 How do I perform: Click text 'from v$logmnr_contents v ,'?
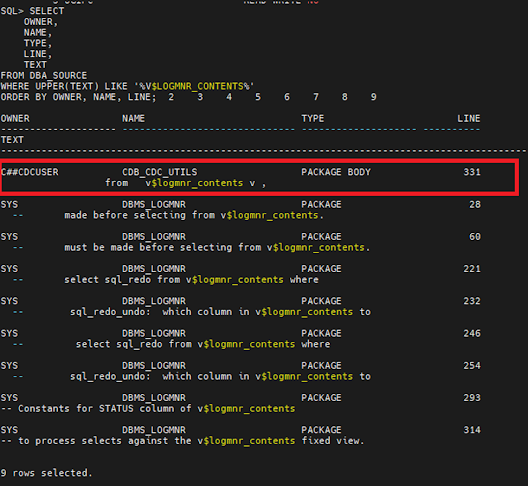[186, 183]
